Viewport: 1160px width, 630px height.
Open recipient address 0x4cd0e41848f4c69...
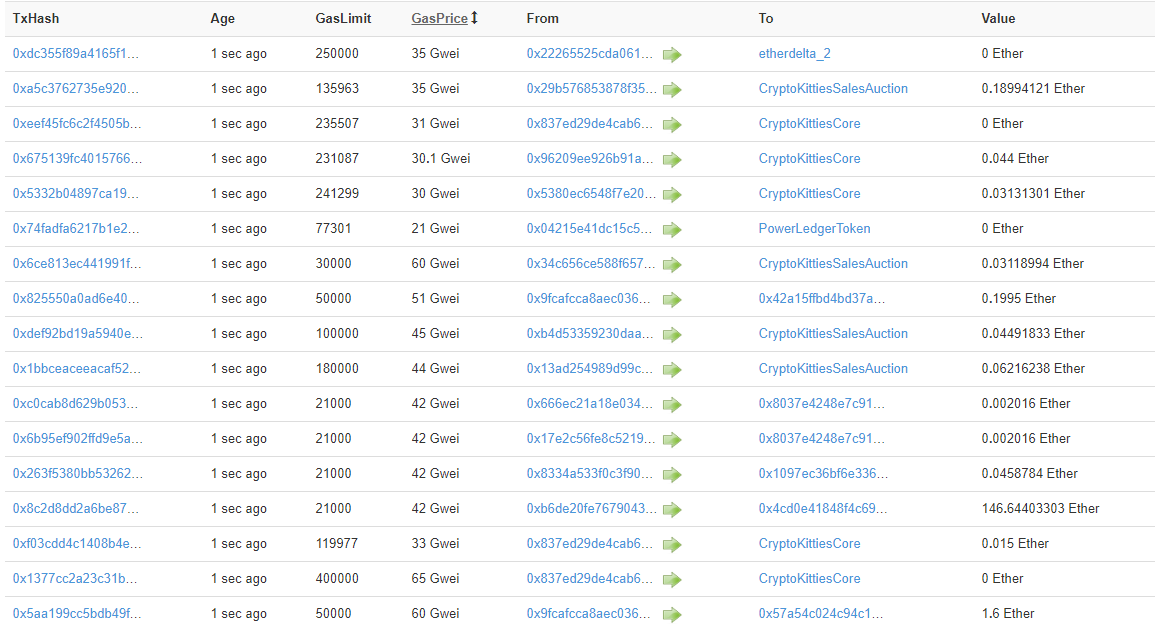click(x=823, y=509)
